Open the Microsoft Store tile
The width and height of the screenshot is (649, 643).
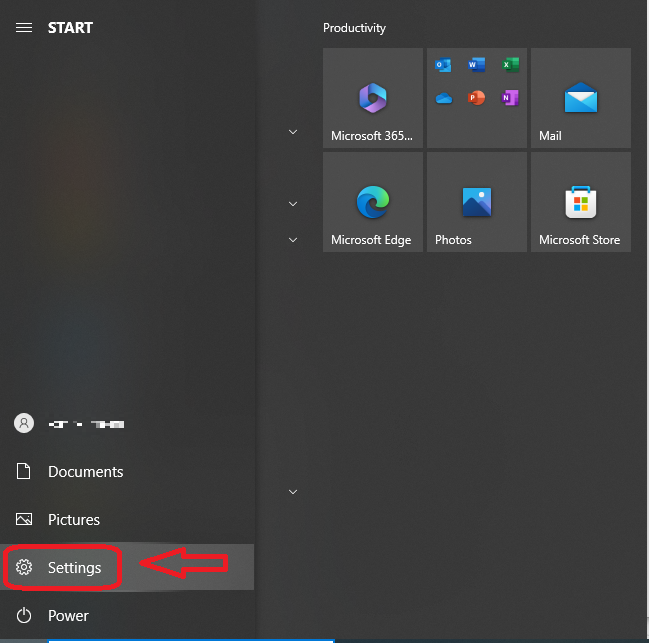[580, 202]
